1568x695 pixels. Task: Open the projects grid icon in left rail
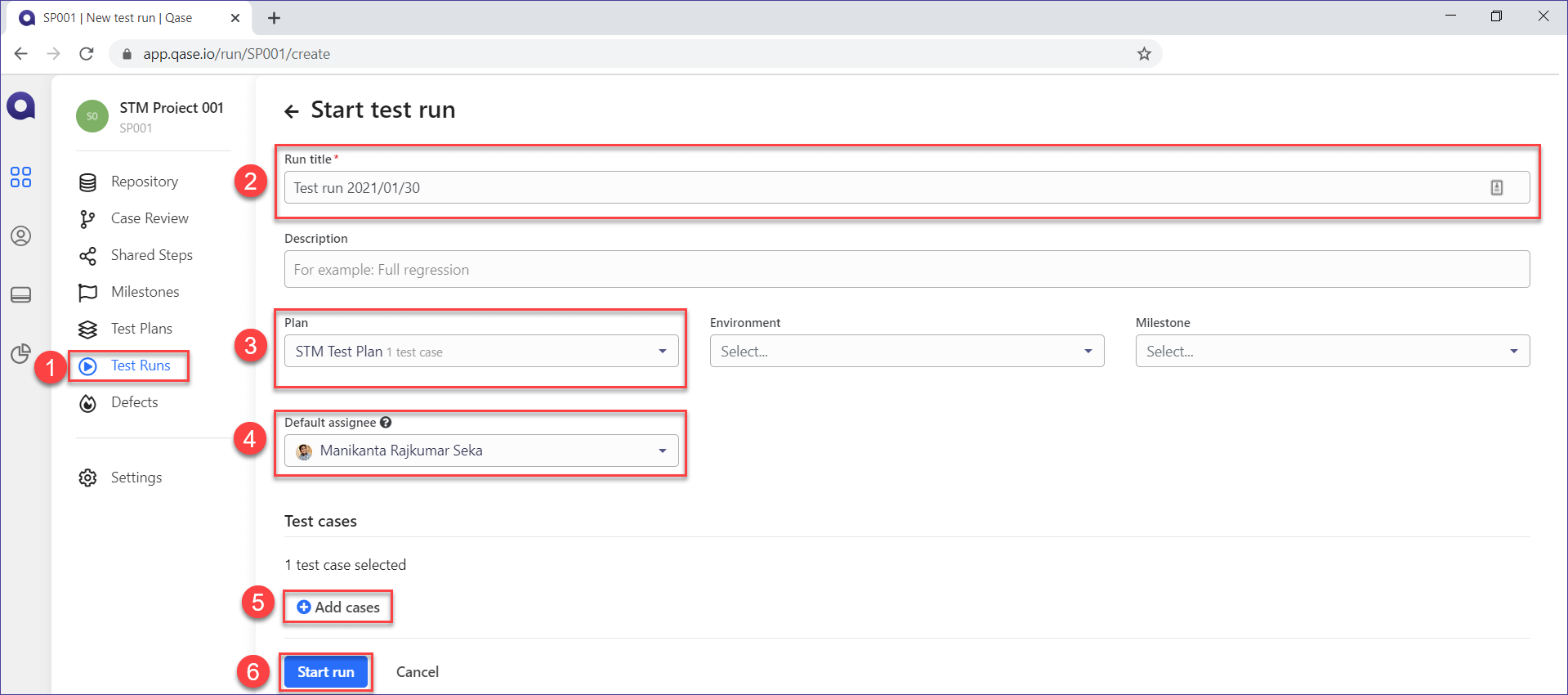(x=21, y=177)
